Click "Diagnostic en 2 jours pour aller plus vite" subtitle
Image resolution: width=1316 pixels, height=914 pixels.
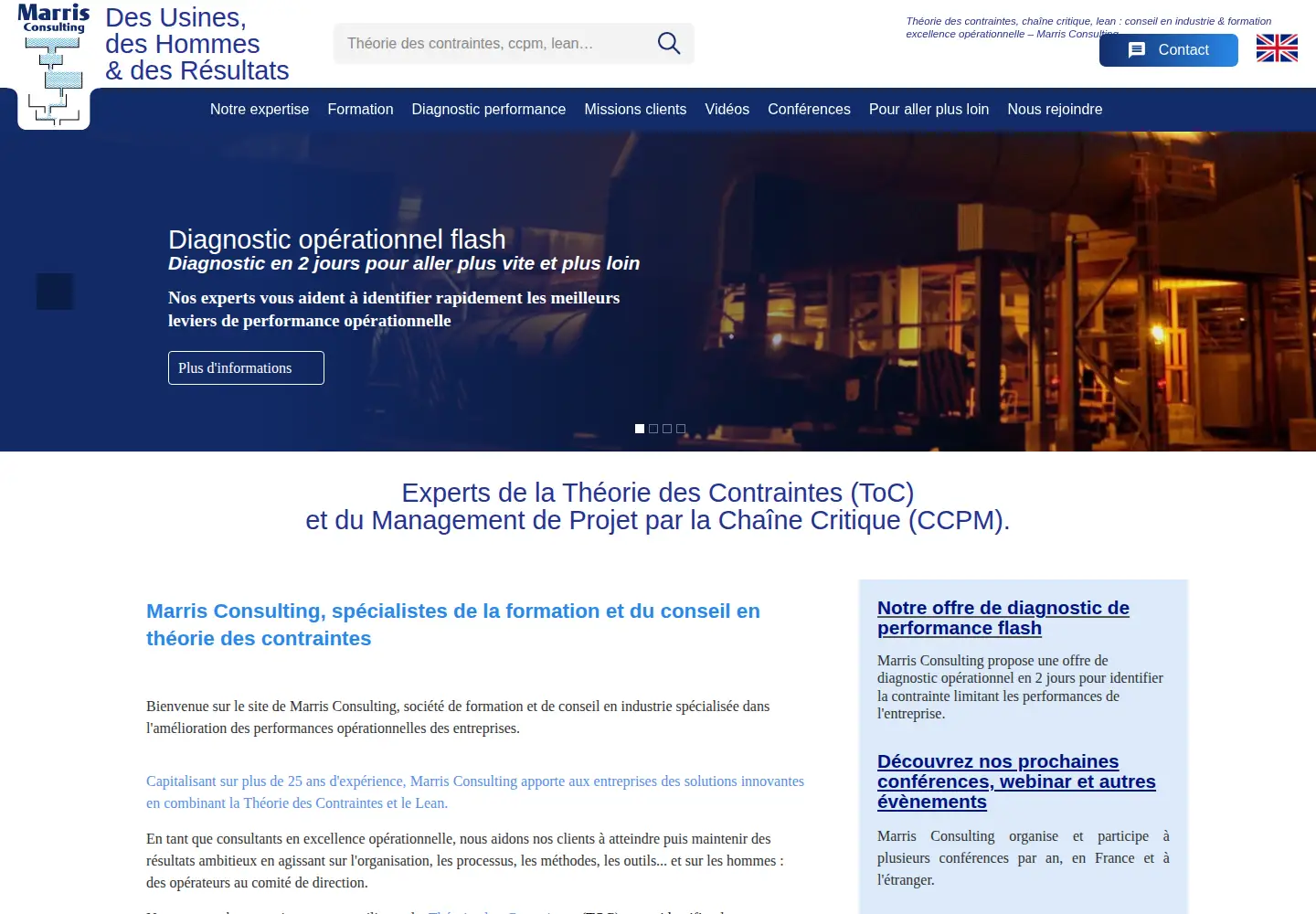(x=404, y=263)
